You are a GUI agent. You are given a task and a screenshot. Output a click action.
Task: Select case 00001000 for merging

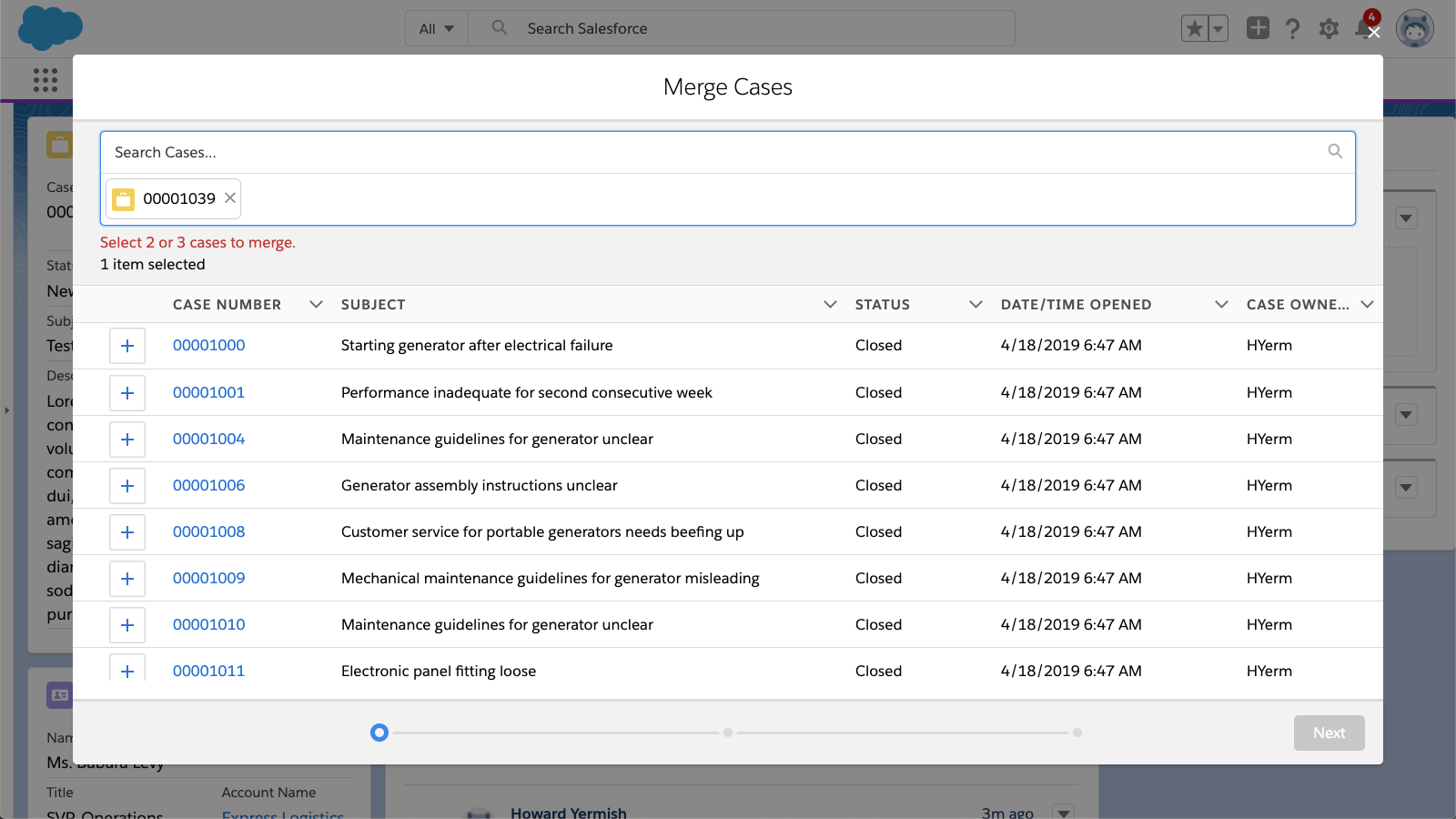(x=127, y=346)
